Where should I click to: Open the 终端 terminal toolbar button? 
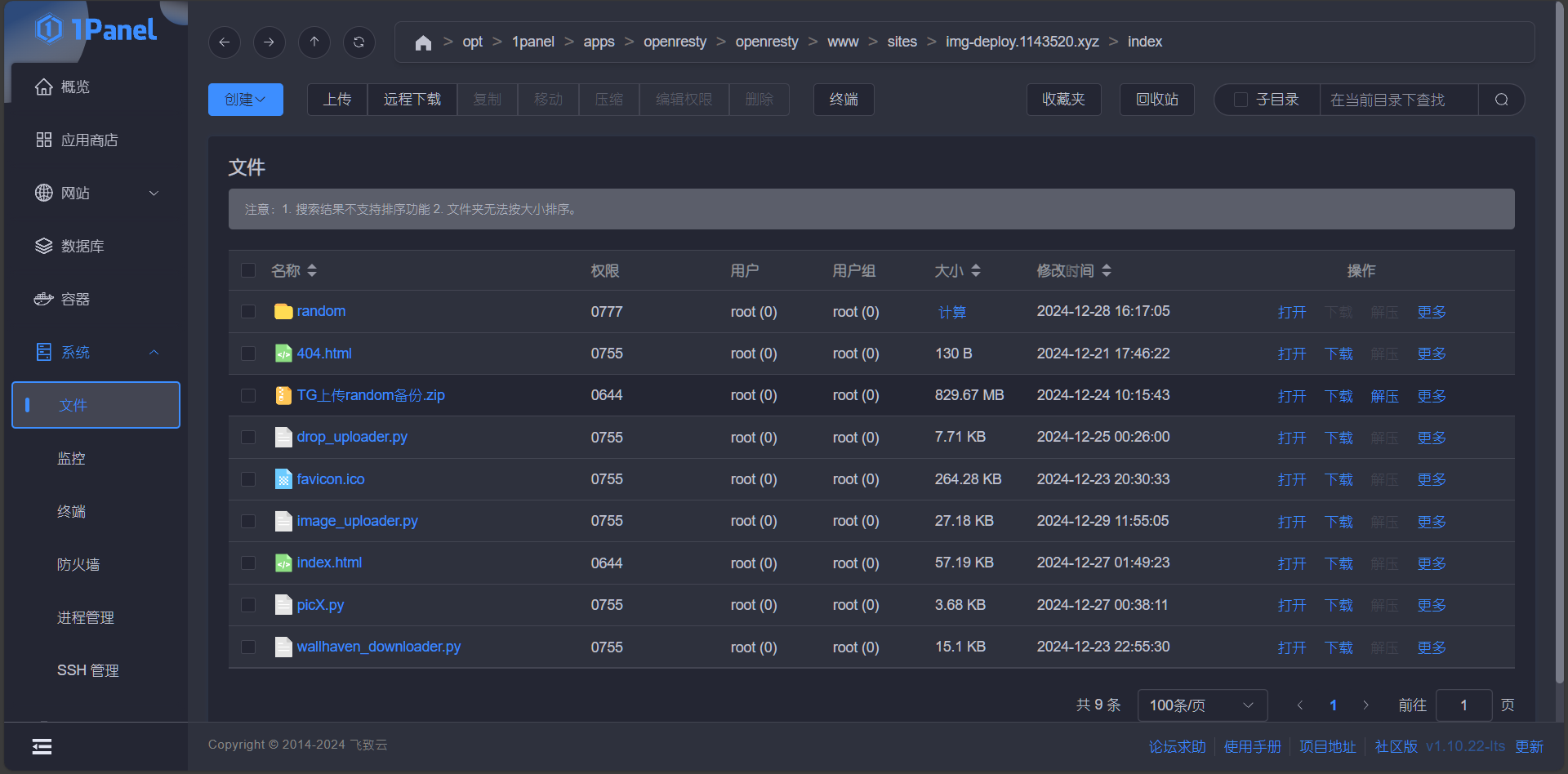tap(844, 100)
